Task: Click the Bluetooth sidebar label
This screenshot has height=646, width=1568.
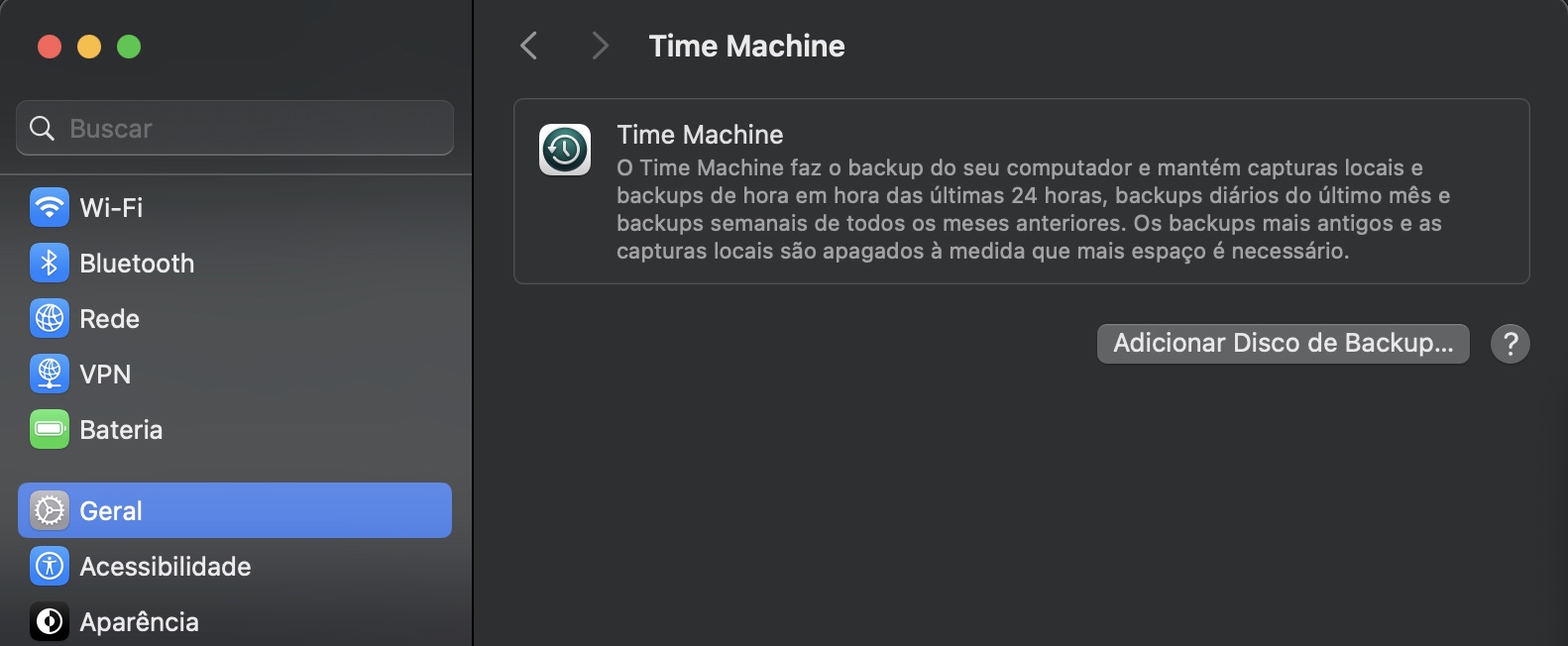Action: click(x=137, y=263)
